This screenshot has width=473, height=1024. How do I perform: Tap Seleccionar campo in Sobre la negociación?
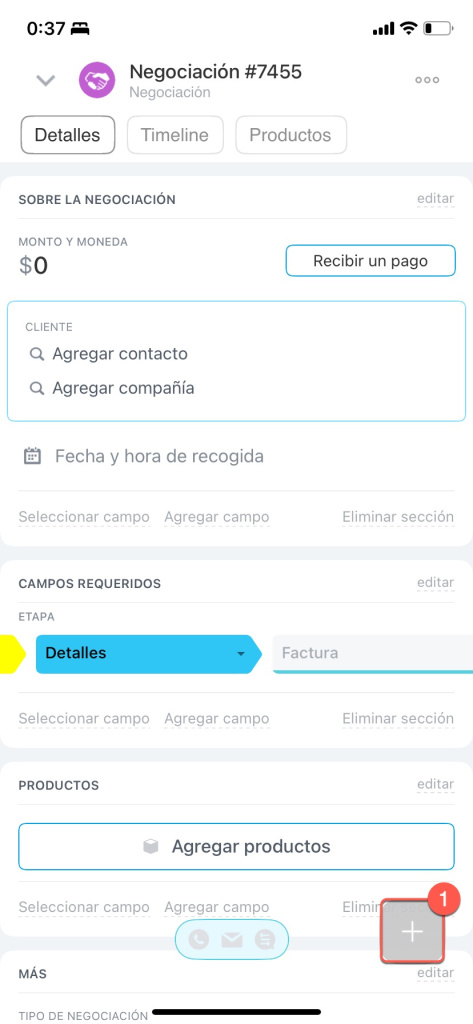click(x=84, y=517)
